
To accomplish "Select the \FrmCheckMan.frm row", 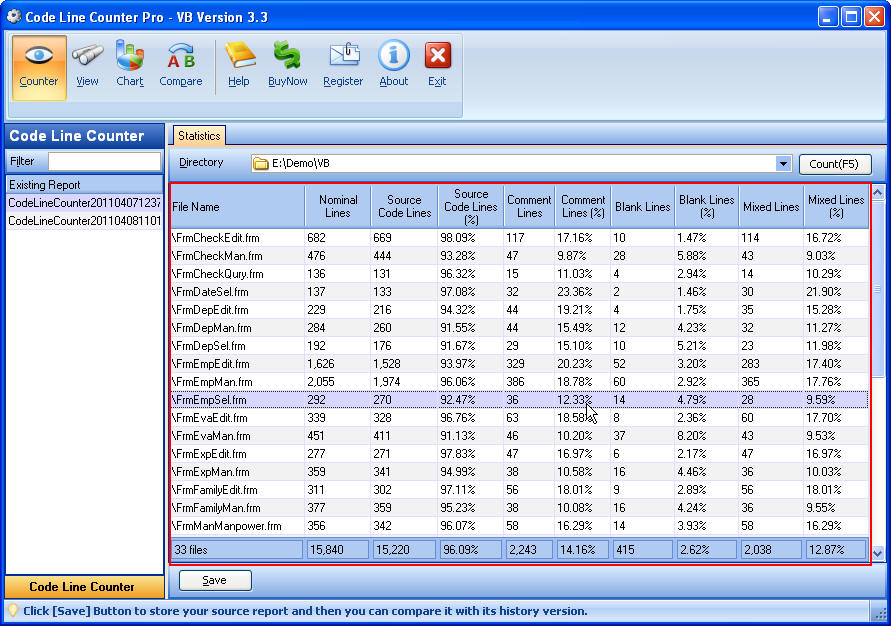I will tap(519, 256).
